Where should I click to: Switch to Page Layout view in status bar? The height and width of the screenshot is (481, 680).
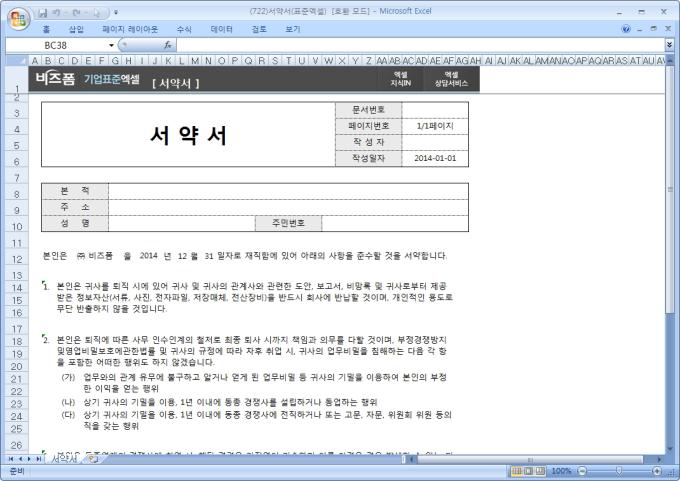528,471
